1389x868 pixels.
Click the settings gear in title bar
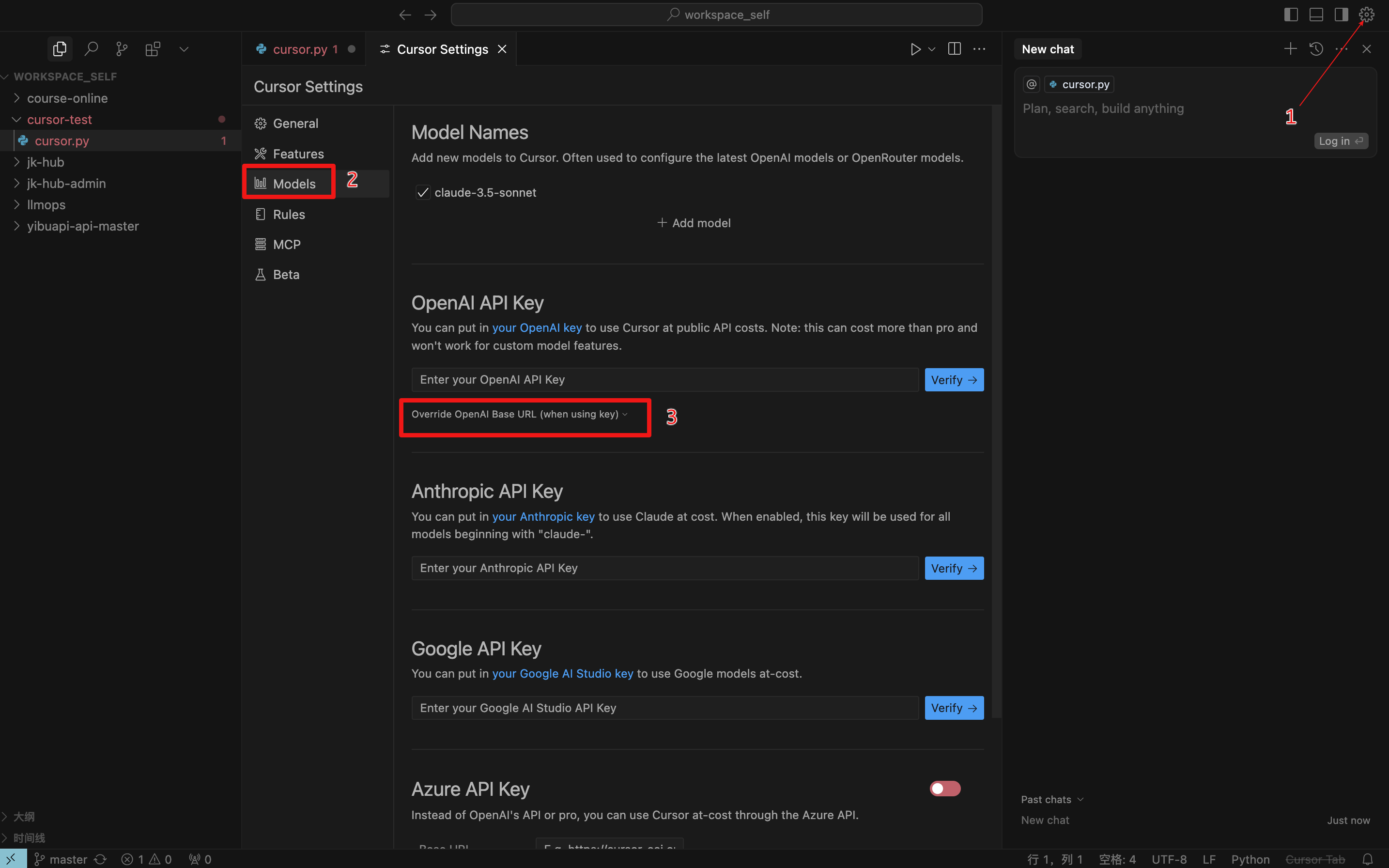tap(1367, 15)
